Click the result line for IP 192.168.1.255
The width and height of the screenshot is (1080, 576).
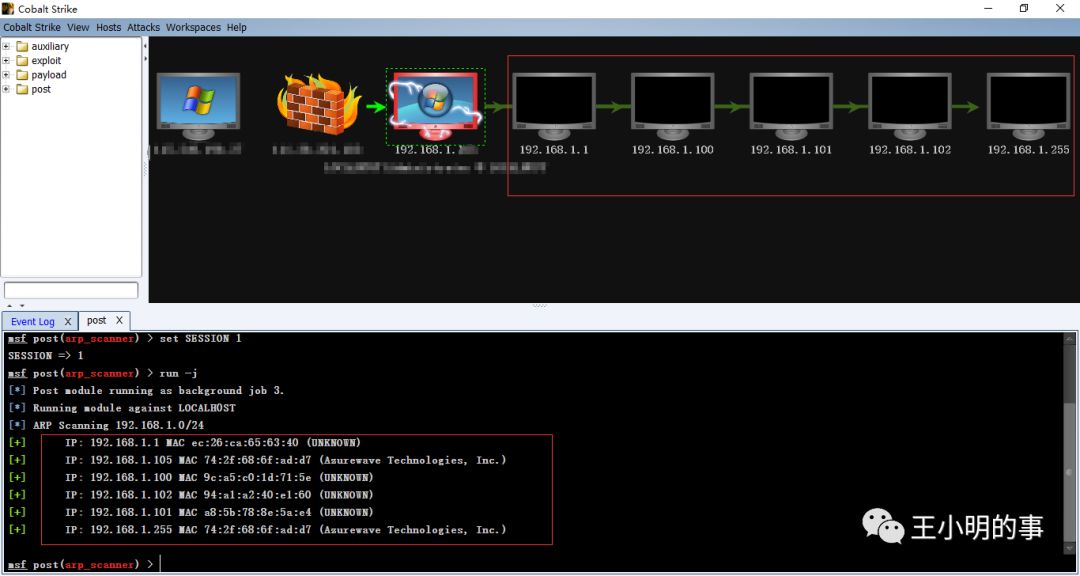258,530
